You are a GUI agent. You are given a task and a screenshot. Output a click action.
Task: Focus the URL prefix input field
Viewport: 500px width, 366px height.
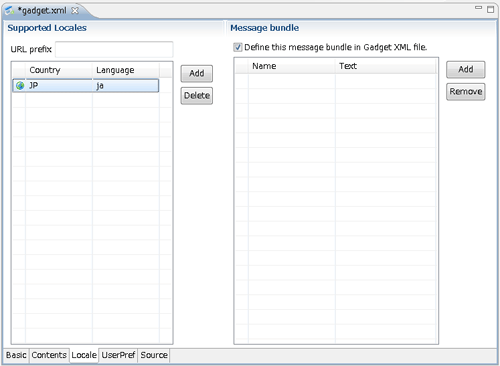pos(114,49)
